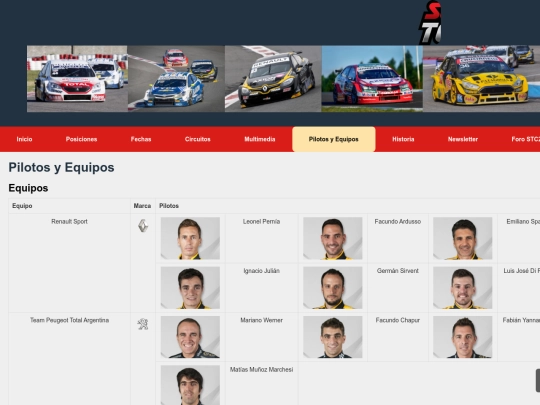Click the Pilotos y Equipos page heading
540x405 pixels.
[61, 167]
